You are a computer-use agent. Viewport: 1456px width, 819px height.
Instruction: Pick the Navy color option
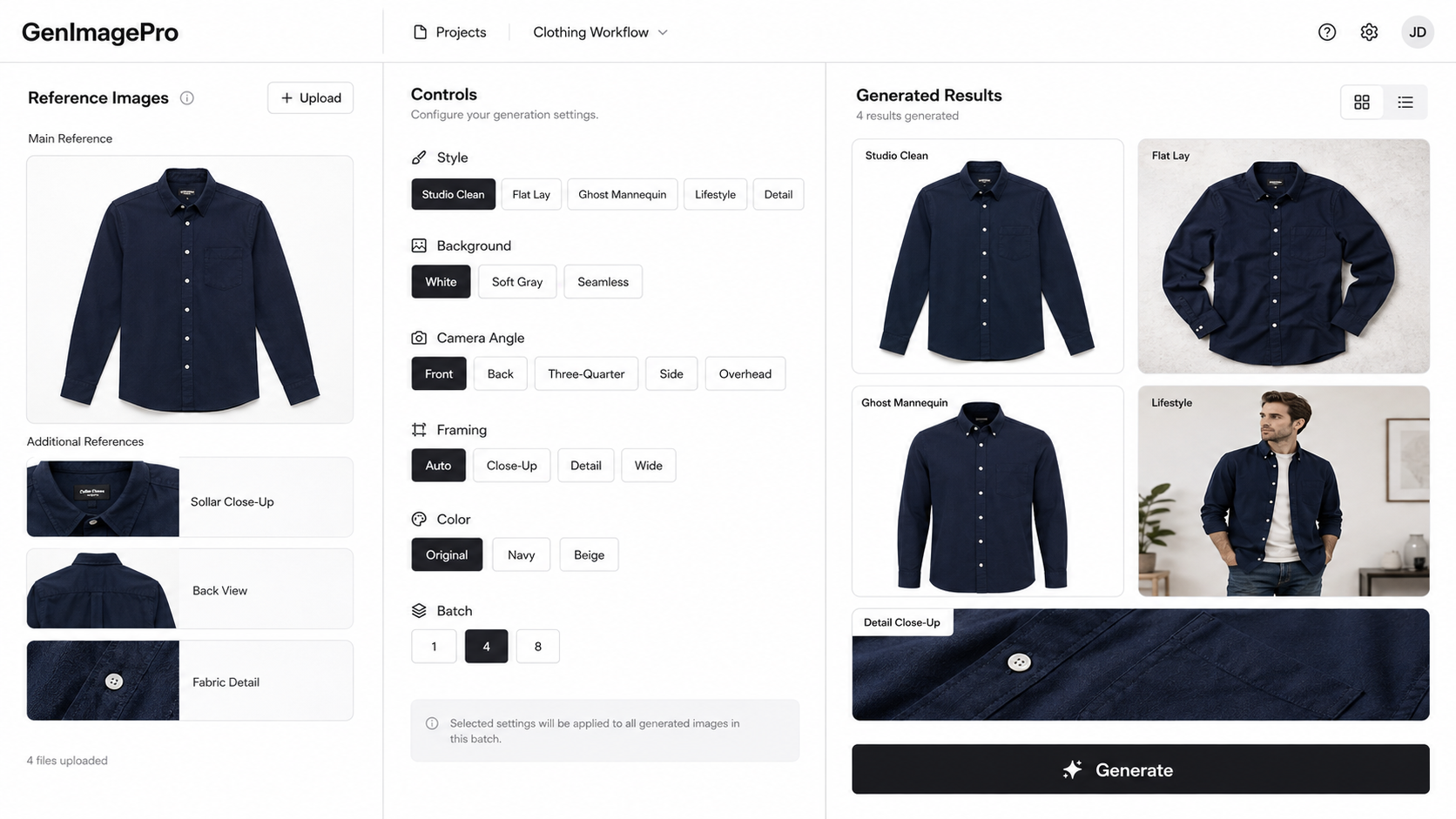click(x=522, y=555)
